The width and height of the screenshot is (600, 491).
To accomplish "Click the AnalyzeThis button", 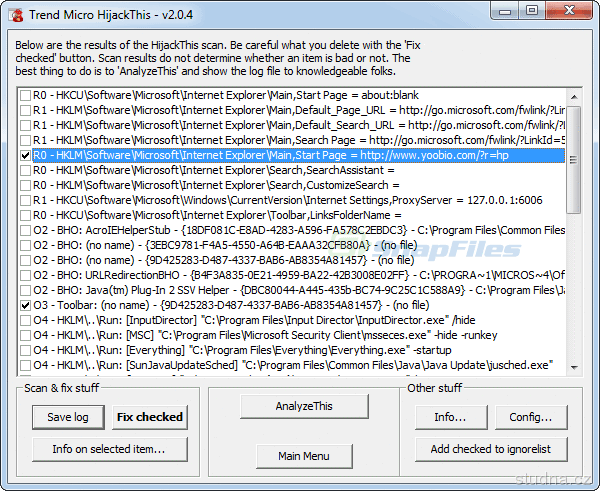I will (304, 406).
